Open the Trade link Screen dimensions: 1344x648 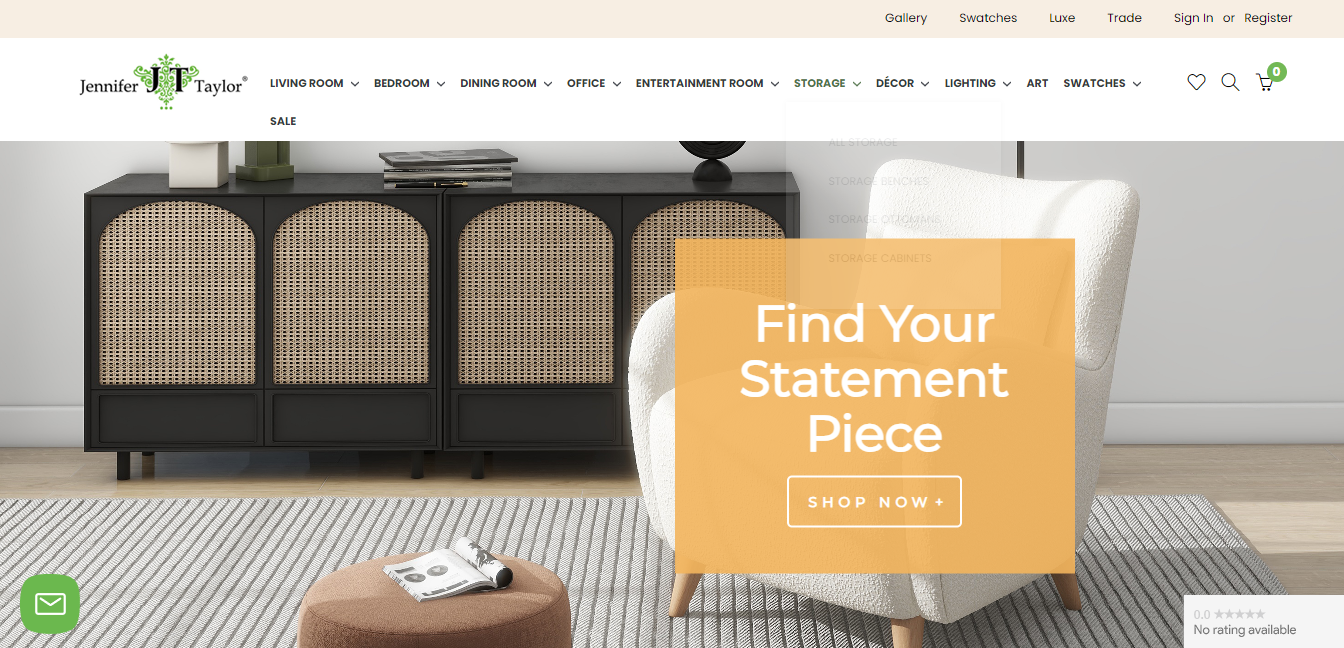[1125, 18]
